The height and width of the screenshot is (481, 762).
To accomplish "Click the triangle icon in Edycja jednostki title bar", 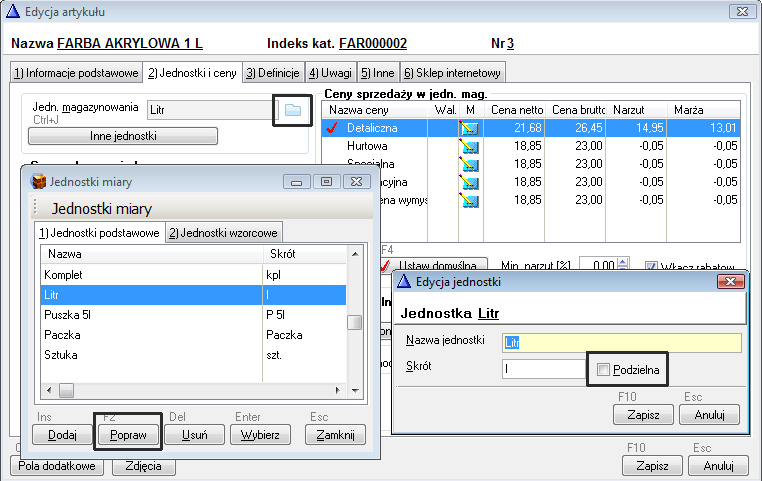I will pos(404,283).
